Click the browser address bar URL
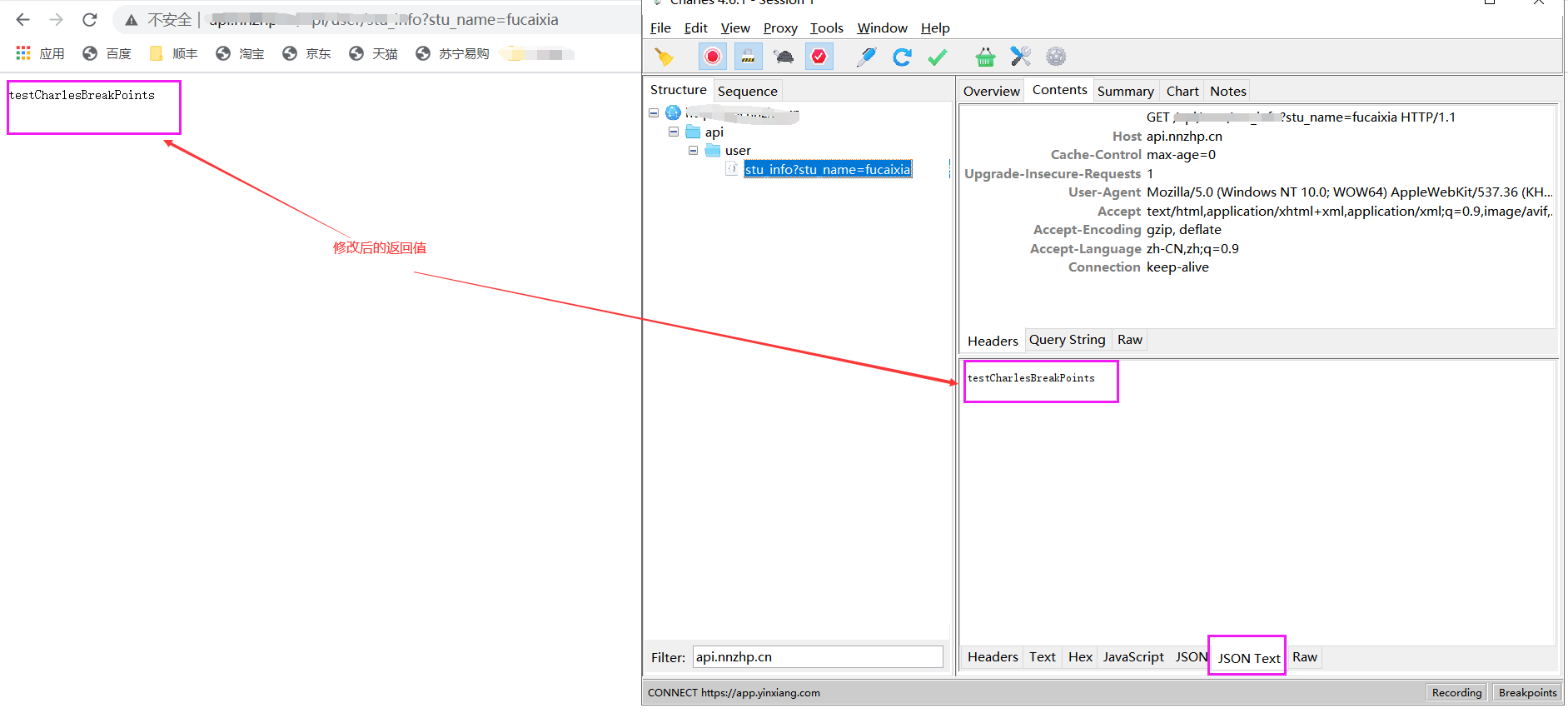1568x718 pixels. tap(383, 19)
